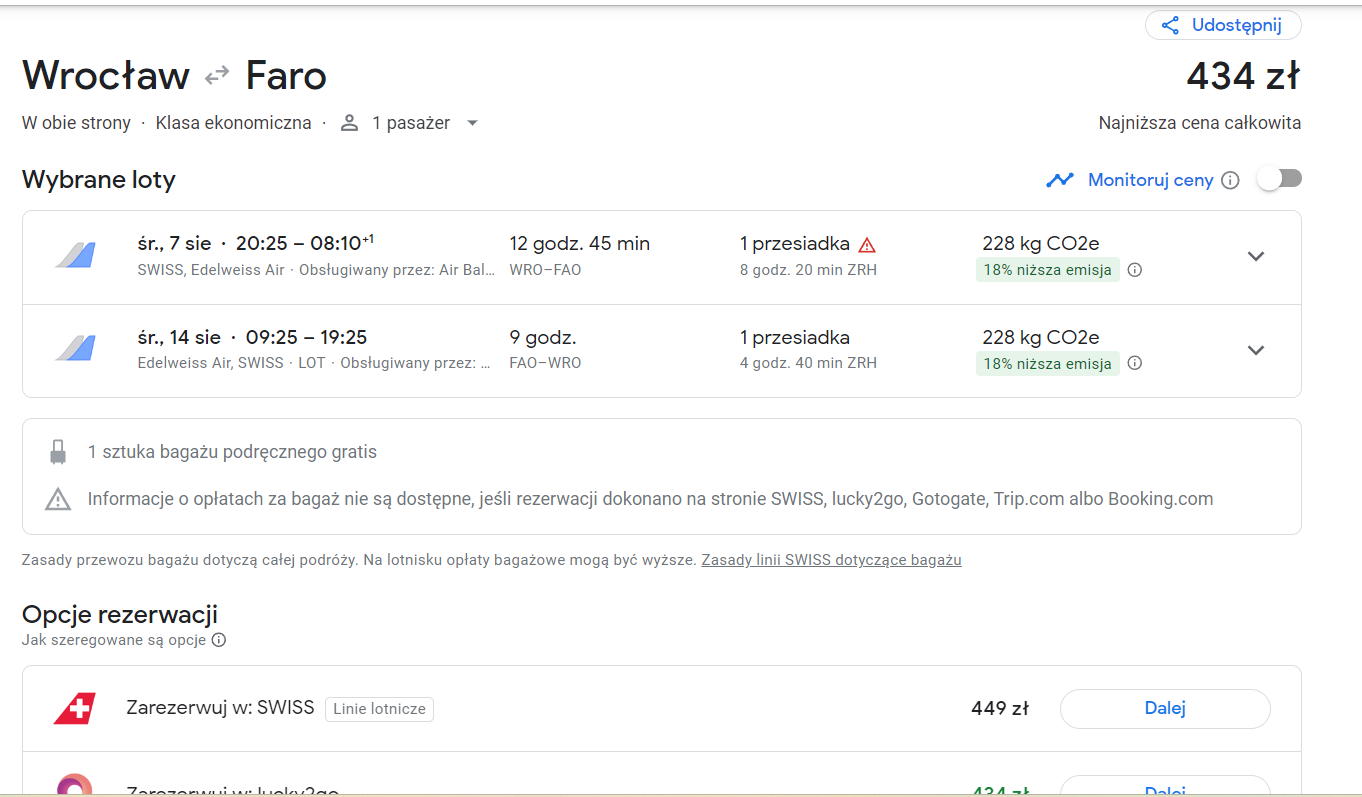The image size is (1362, 797).
Task: Click the Monitoruj ceny trend graph icon
Action: [1060, 180]
